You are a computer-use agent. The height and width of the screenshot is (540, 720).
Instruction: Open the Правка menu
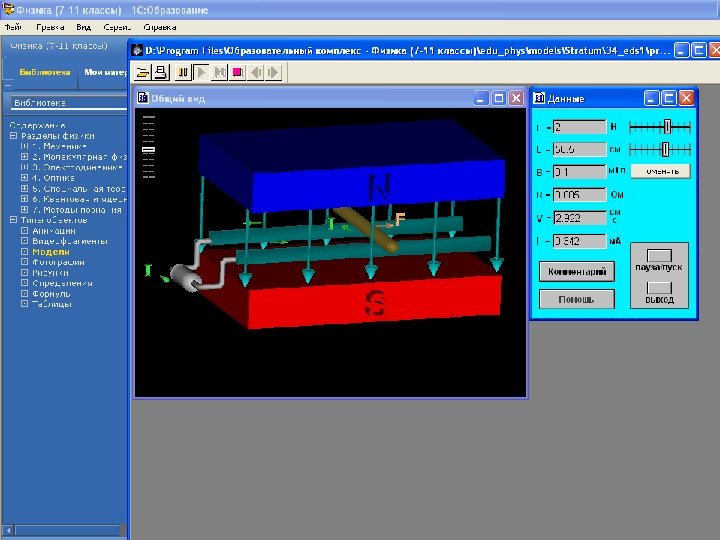(x=50, y=27)
